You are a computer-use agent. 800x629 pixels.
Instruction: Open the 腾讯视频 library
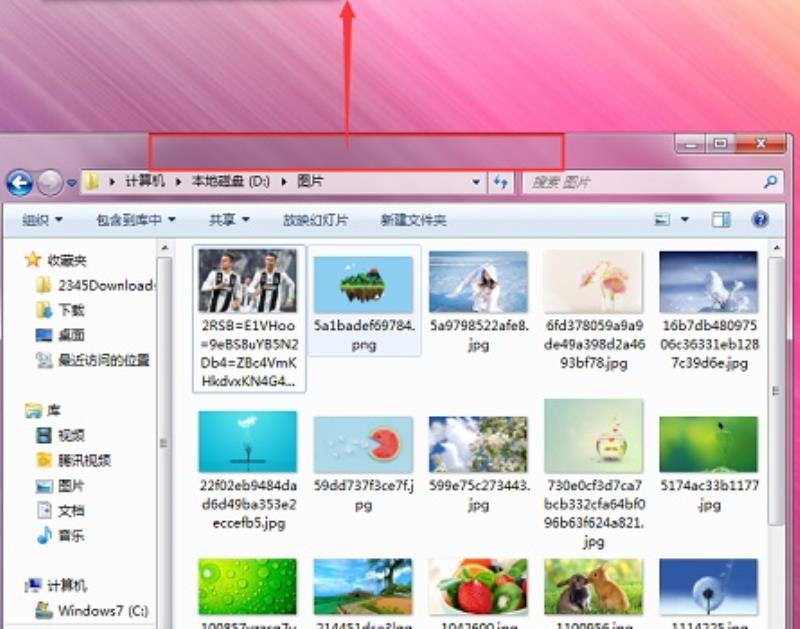coord(84,460)
